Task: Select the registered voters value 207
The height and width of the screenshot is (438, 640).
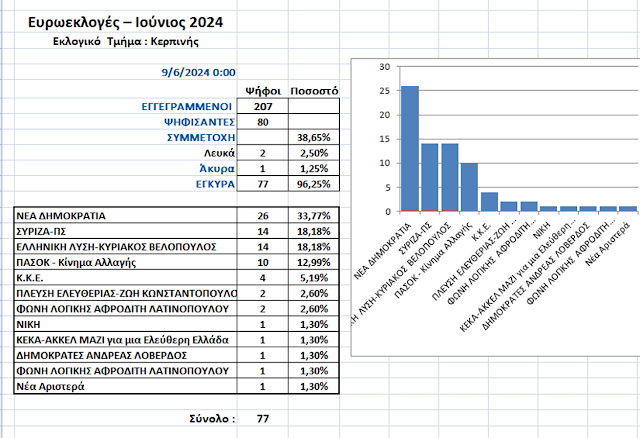Action: click(263, 107)
